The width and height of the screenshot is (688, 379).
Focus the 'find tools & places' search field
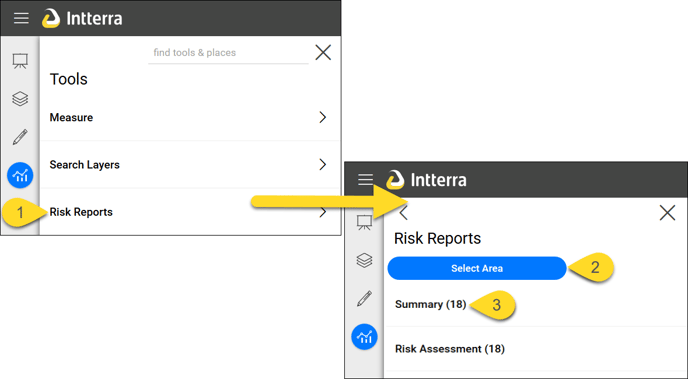[228, 53]
